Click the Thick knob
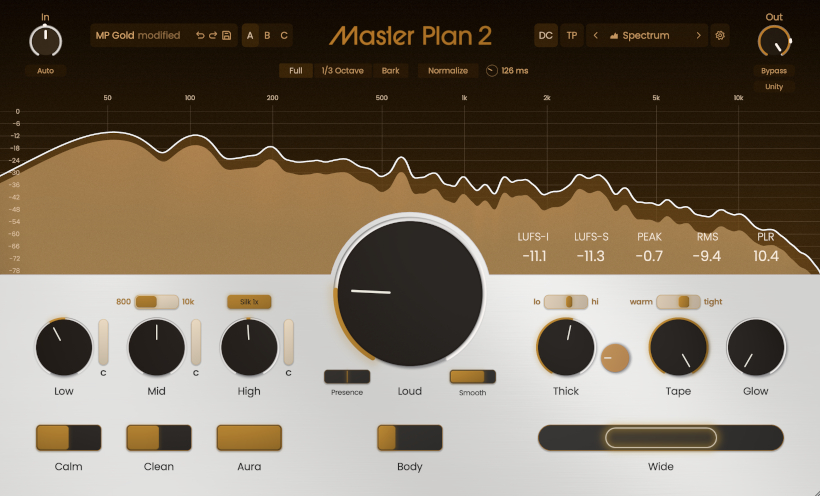The height and width of the screenshot is (496, 820). point(566,347)
